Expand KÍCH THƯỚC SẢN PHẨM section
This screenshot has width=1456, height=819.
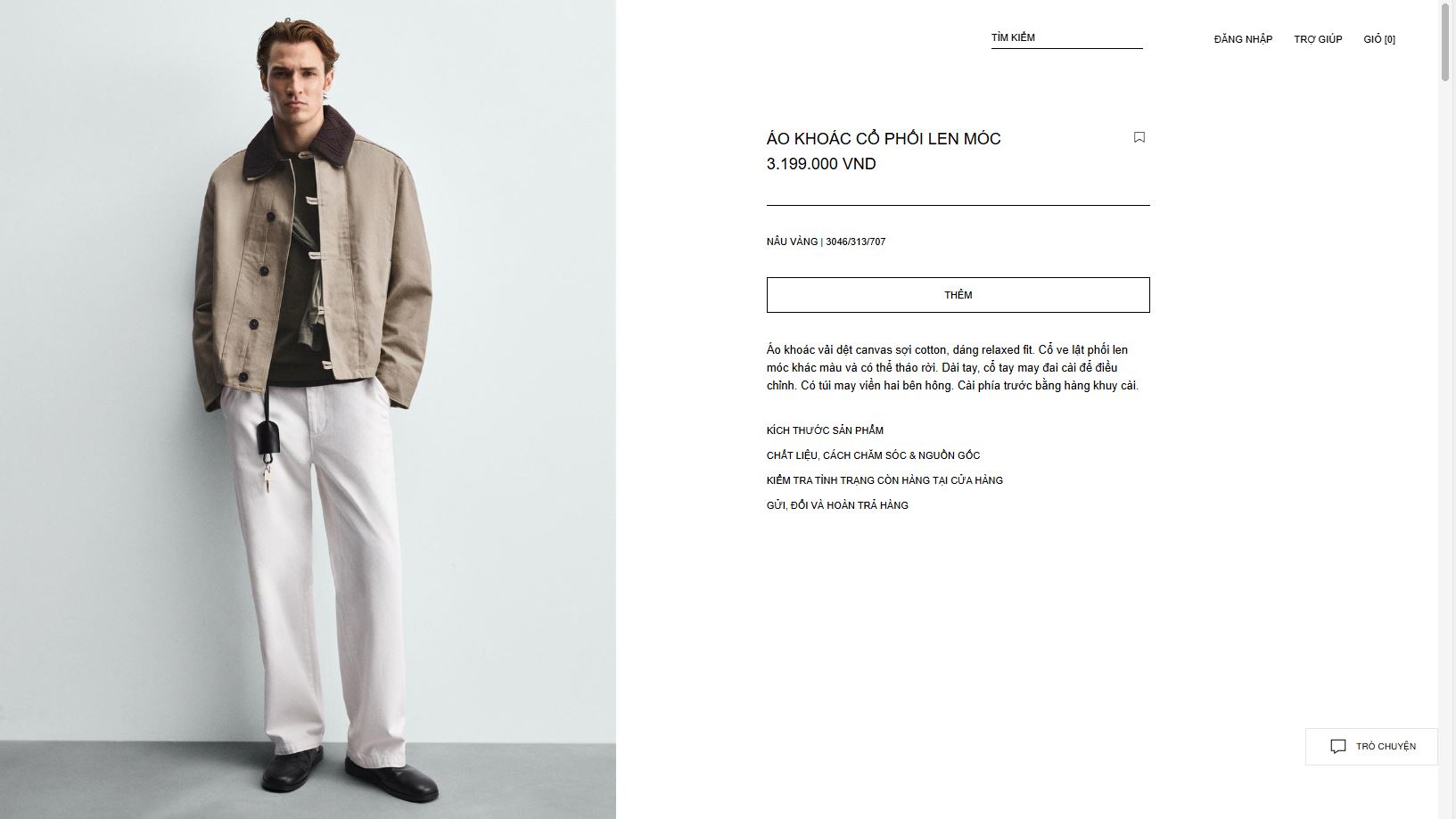pos(825,430)
